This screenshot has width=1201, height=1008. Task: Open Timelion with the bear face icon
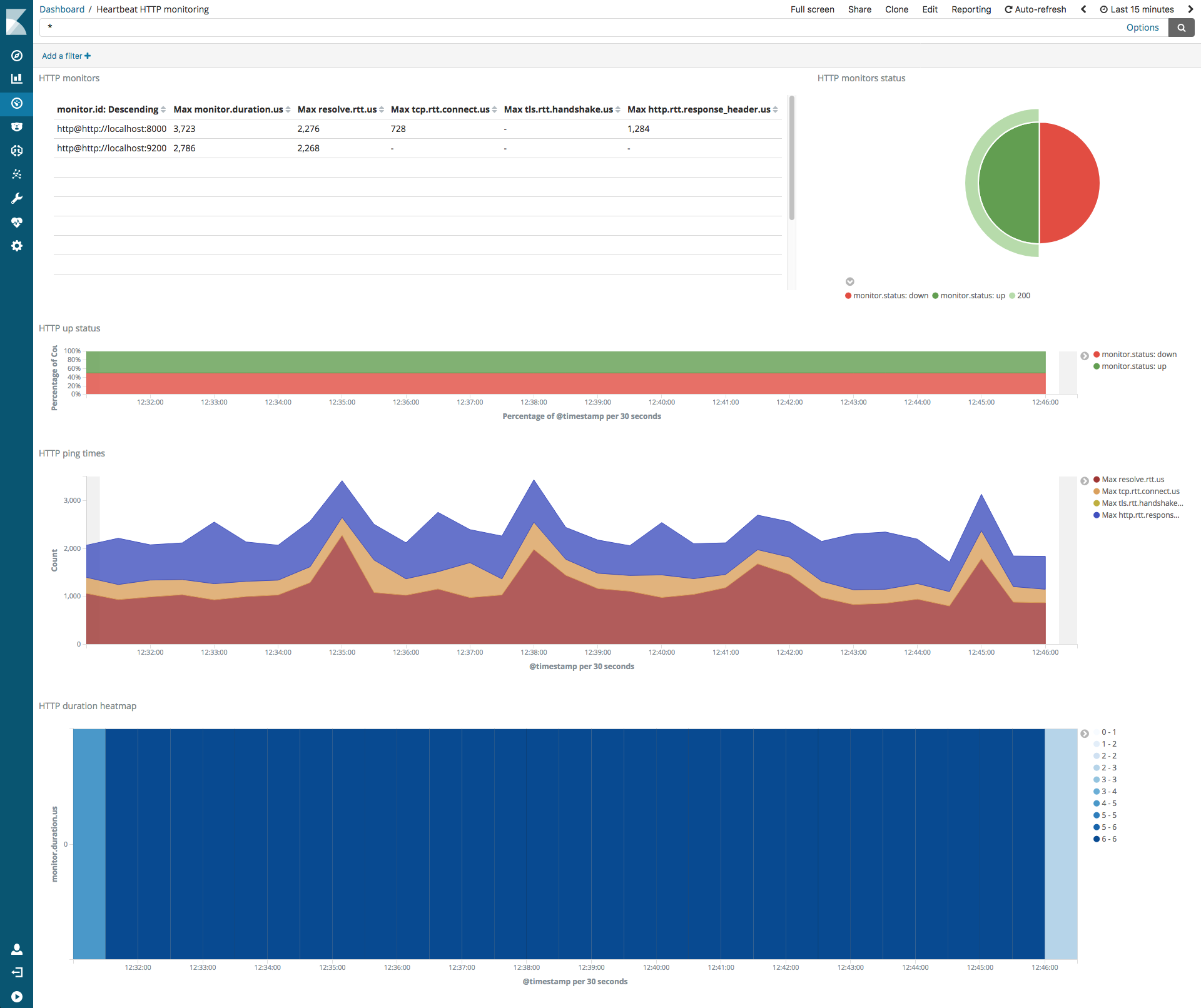[17, 127]
